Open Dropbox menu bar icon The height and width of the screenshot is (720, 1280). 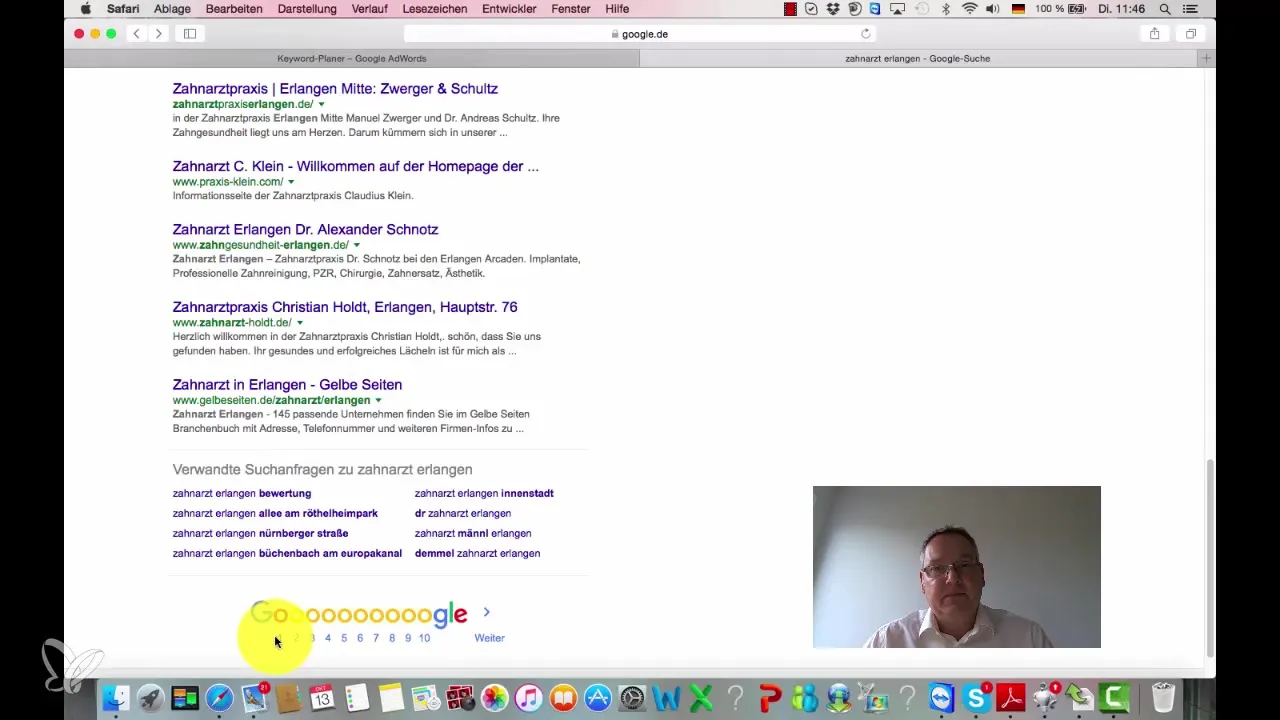(x=833, y=9)
